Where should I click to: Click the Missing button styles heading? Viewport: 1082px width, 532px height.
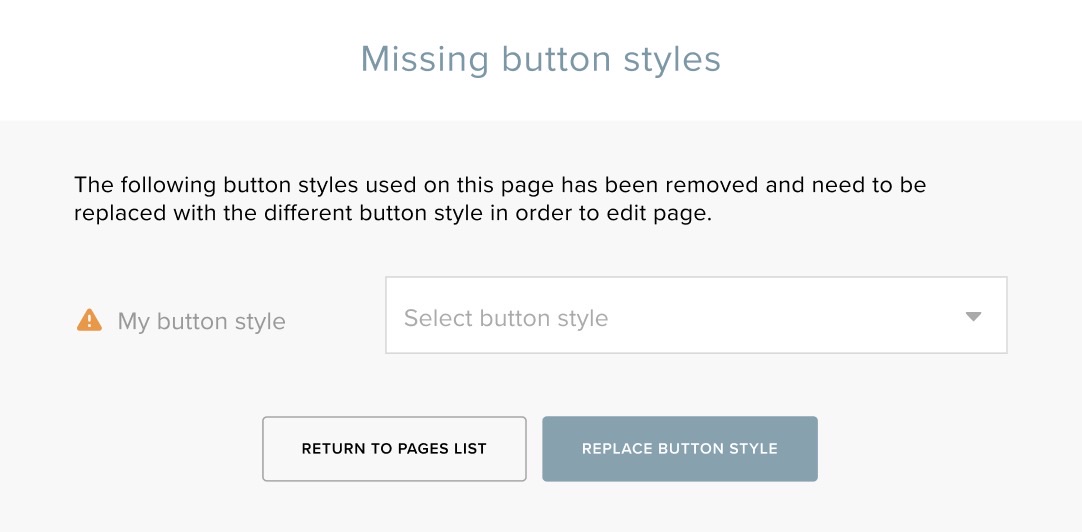pyautogui.click(x=541, y=59)
